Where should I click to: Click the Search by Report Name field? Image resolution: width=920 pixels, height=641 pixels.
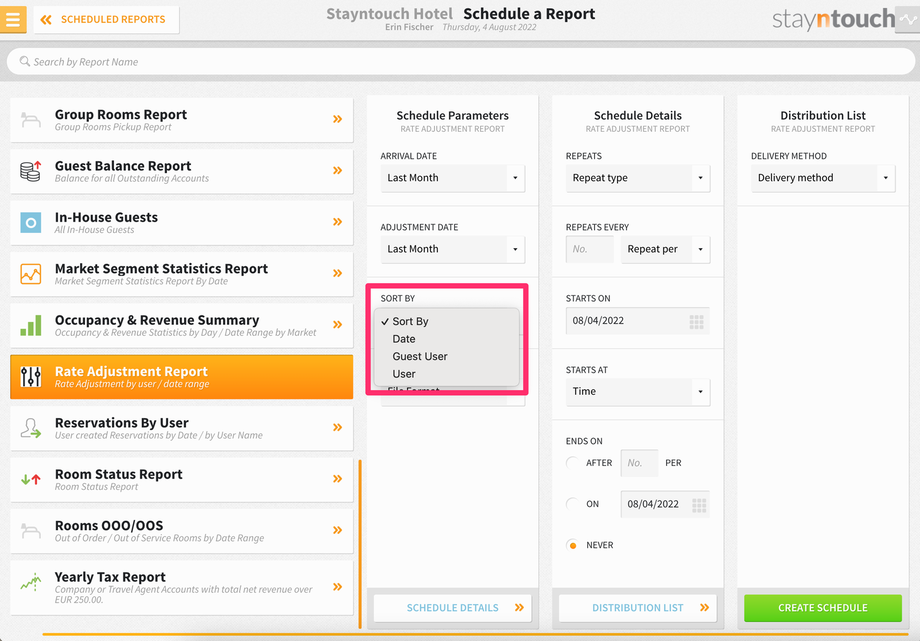[x=461, y=61]
